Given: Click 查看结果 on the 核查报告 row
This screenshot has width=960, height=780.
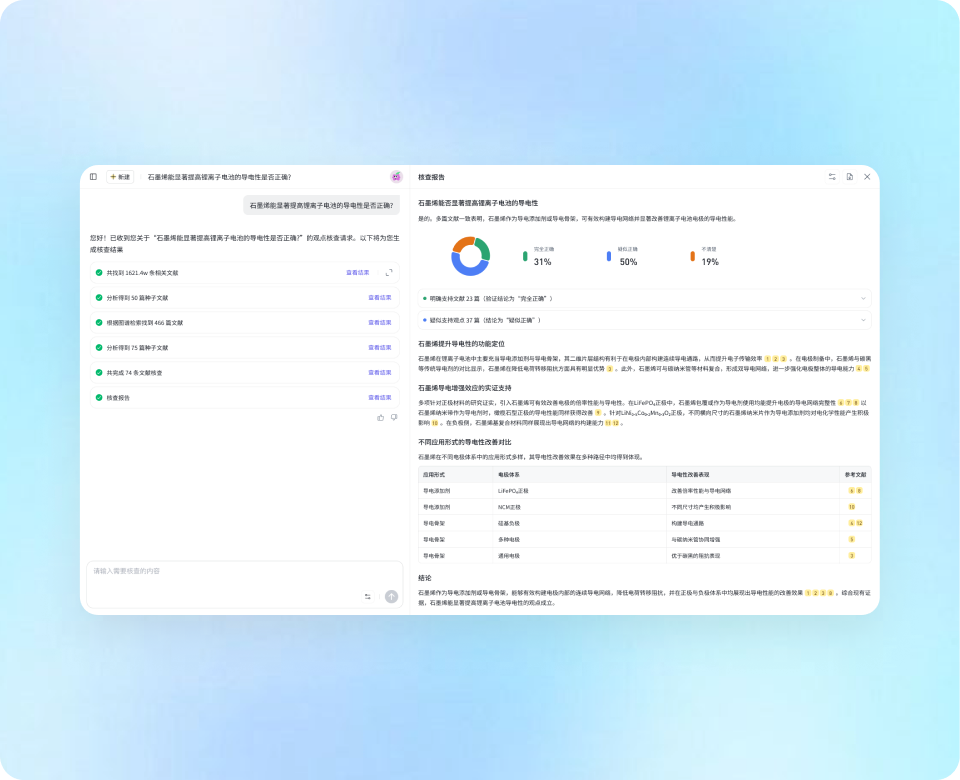Looking at the screenshot, I should (380, 398).
